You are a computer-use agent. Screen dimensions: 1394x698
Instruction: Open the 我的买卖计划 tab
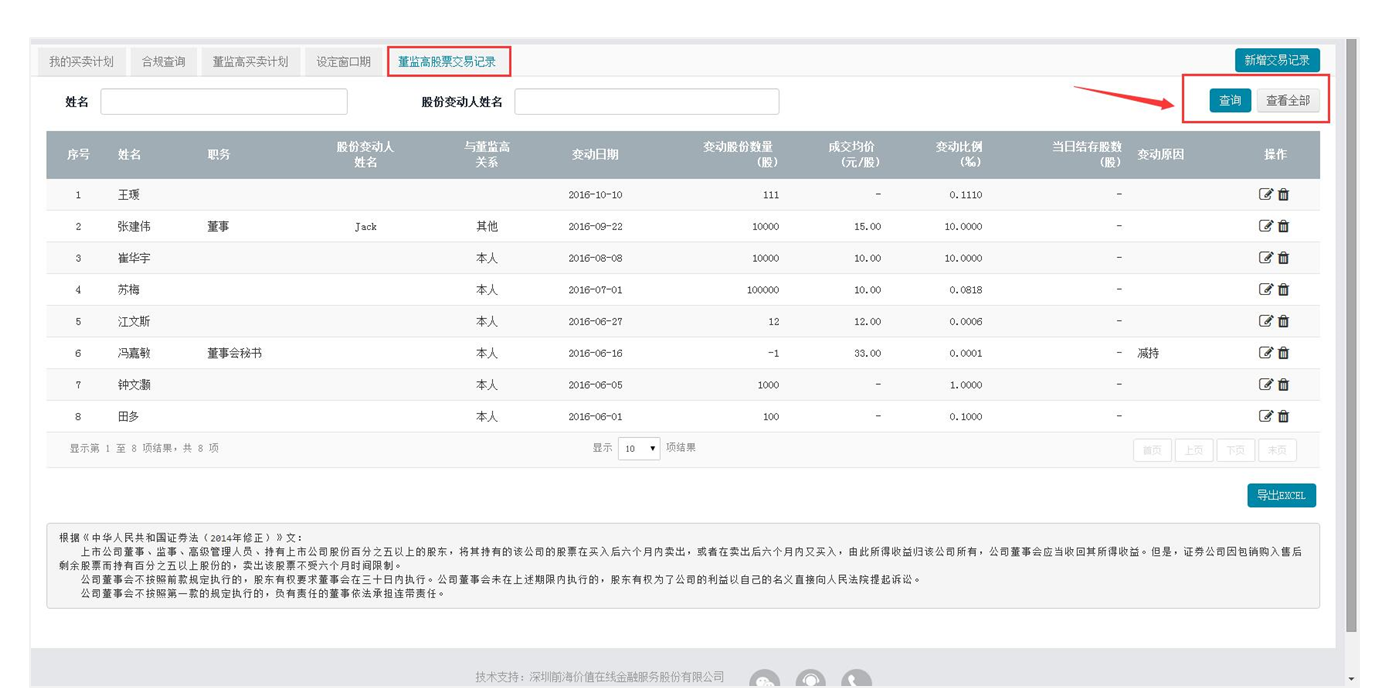(82, 62)
